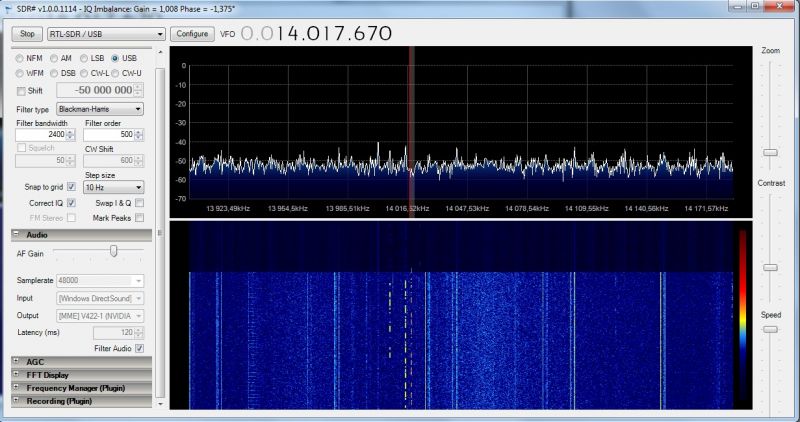The height and width of the screenshot is (422, 800).
Task: Open the Filter type dropdown
Action: click(x=100, y=109)
